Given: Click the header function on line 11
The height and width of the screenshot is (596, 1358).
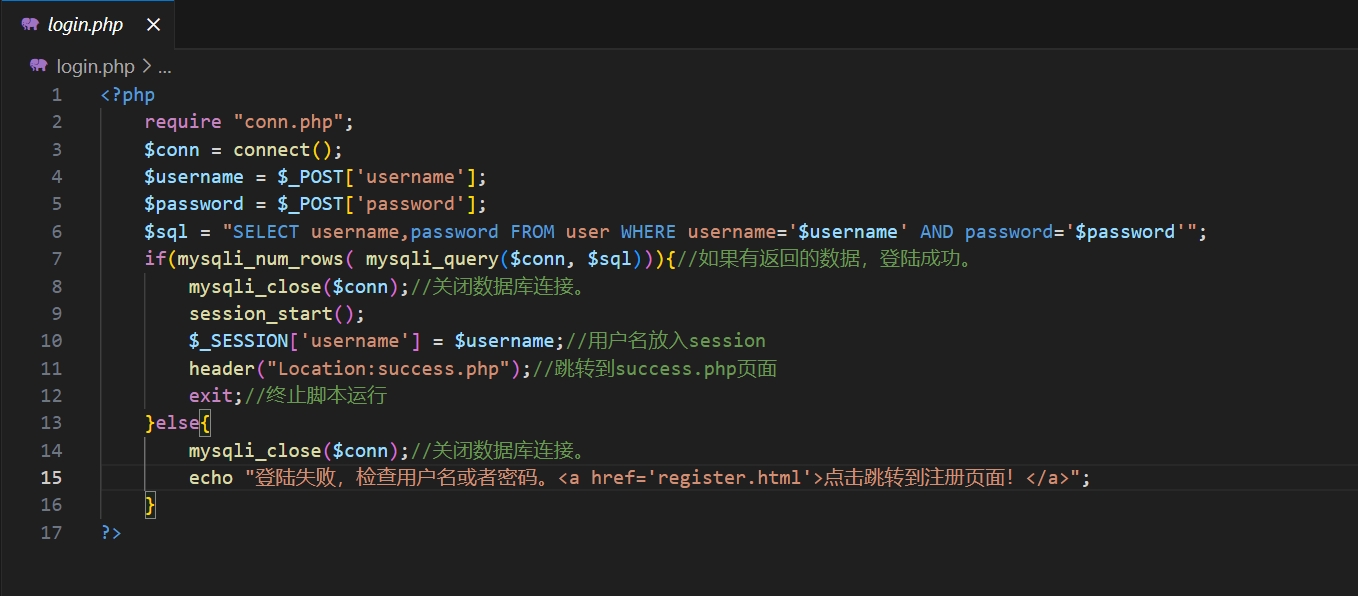Looking at the screenshot, I should pyautogui.click(x=222, y=368).
